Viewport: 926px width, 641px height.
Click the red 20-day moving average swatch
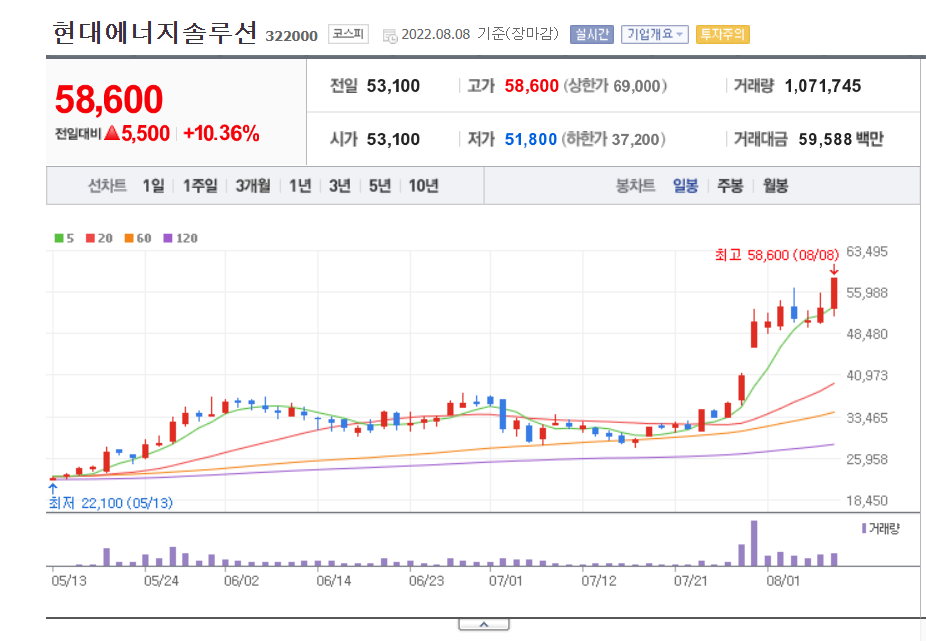(x=90, y=238)
